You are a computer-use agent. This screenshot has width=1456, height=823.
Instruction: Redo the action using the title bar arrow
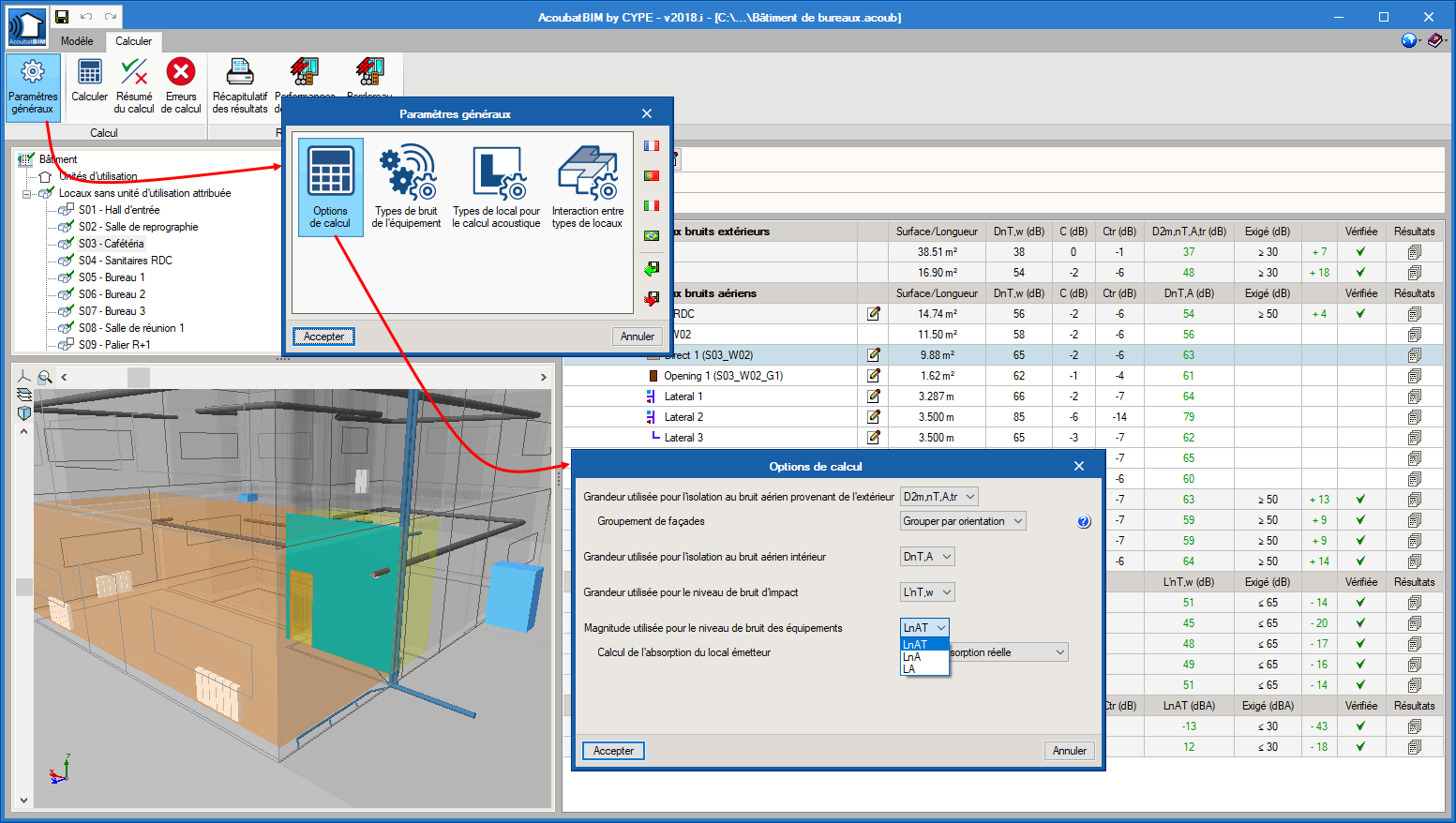pyautogui.click(x=111, y=17)
